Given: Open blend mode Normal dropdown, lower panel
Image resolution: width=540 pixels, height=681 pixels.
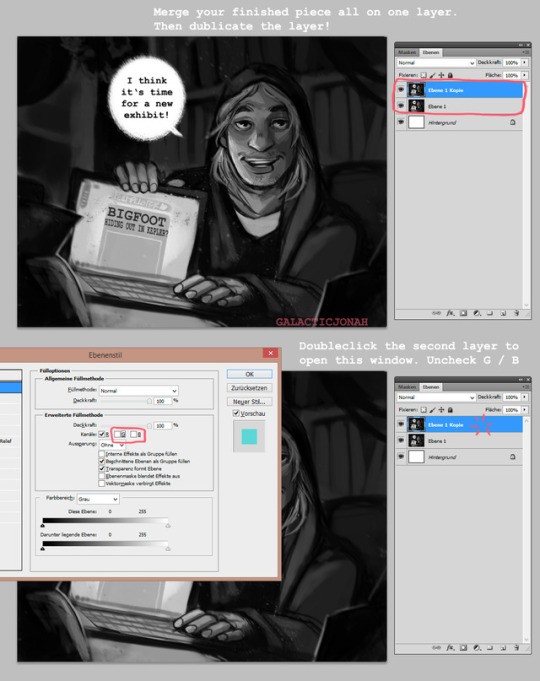Looking at the screenshot, I should (436, 397).
